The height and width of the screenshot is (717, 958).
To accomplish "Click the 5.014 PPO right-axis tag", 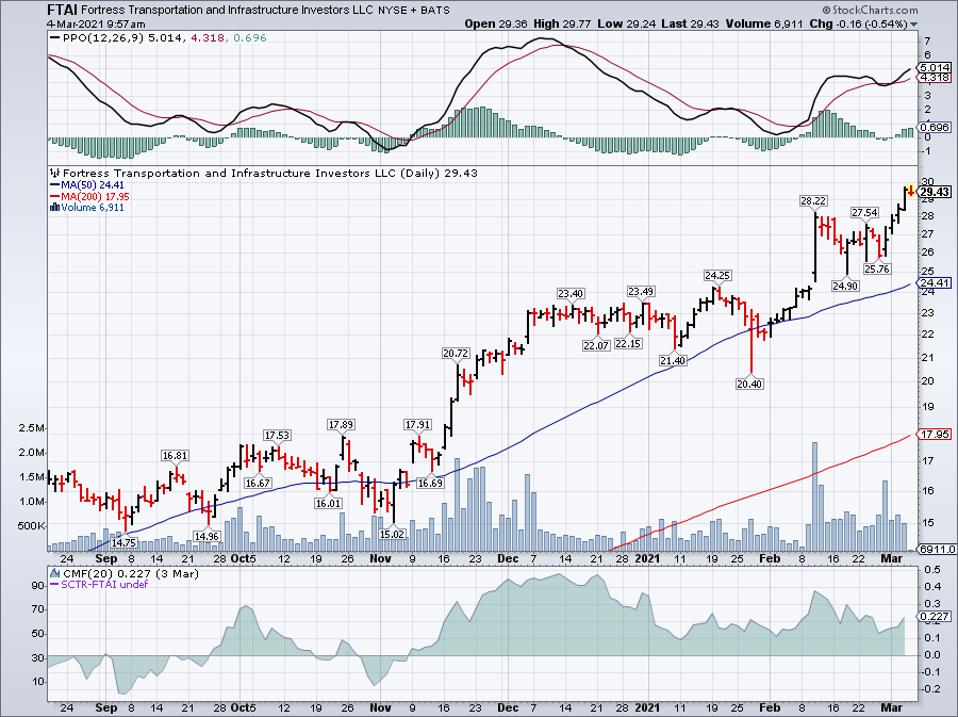I will point(935,67).
